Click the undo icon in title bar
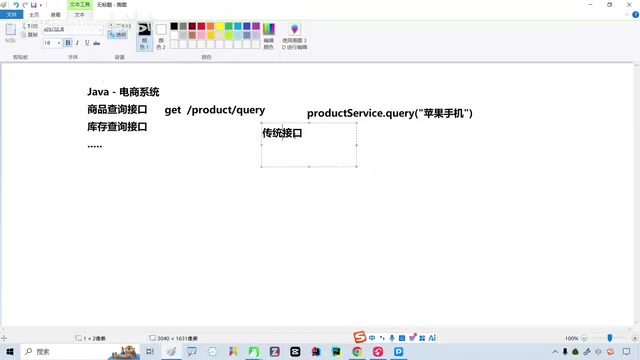Screen dimensions: 640x360 tap(16, 5)
